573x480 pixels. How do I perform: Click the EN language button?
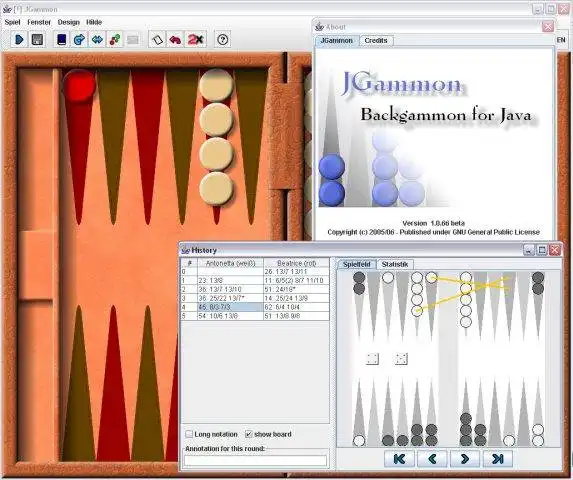[561, 40]
